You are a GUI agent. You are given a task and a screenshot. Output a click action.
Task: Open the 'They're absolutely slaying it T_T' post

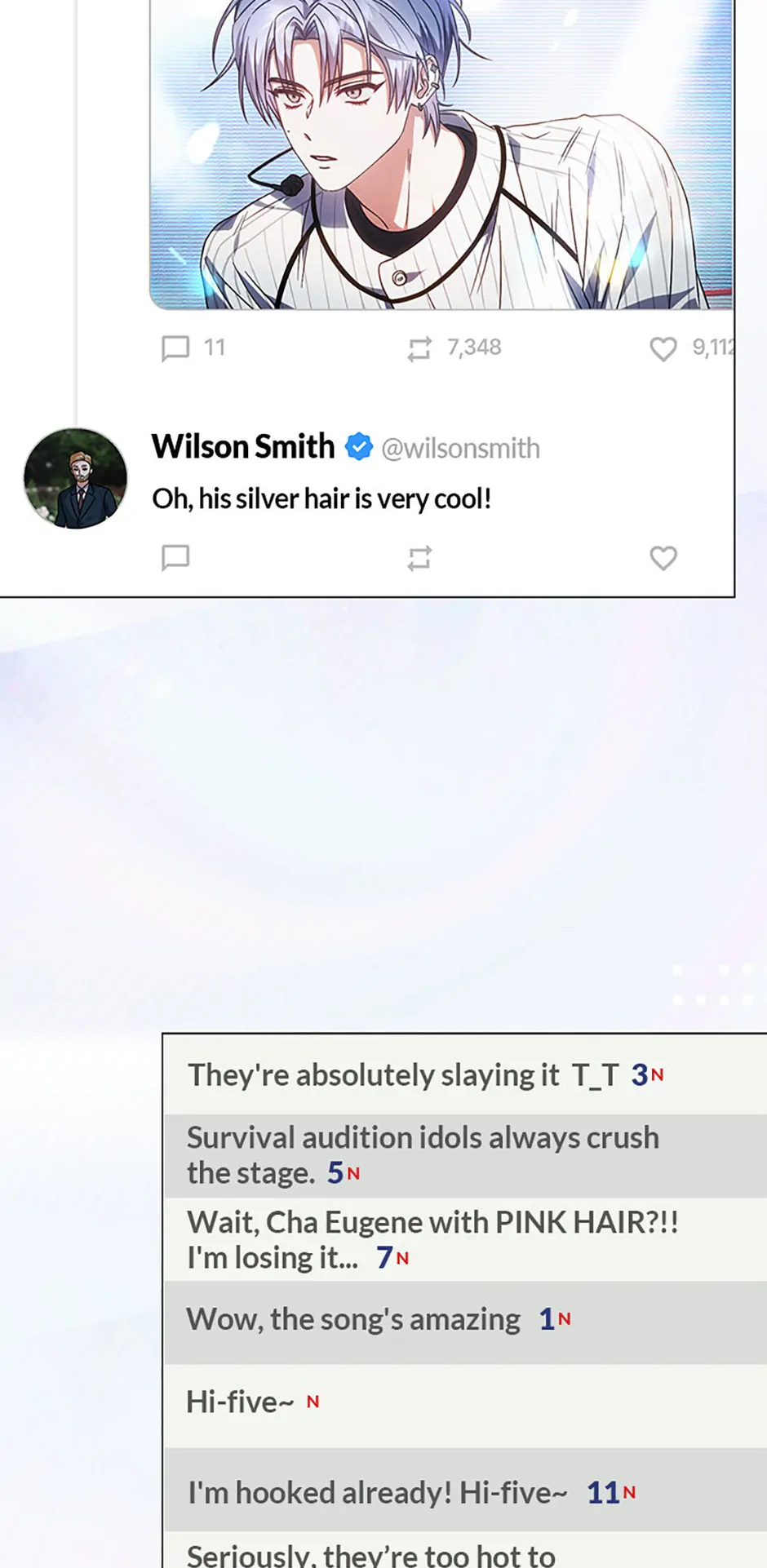(465, 1074)
